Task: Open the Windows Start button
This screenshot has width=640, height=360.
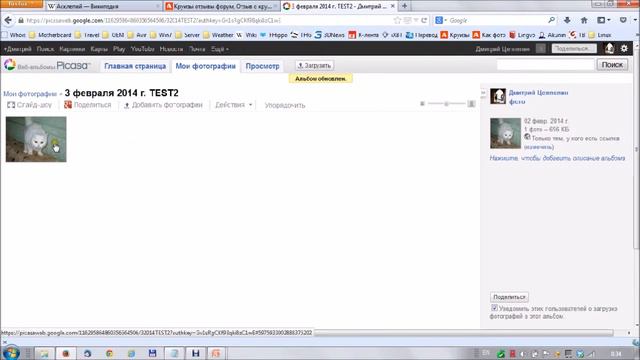Action: click(x=11, y=353)
